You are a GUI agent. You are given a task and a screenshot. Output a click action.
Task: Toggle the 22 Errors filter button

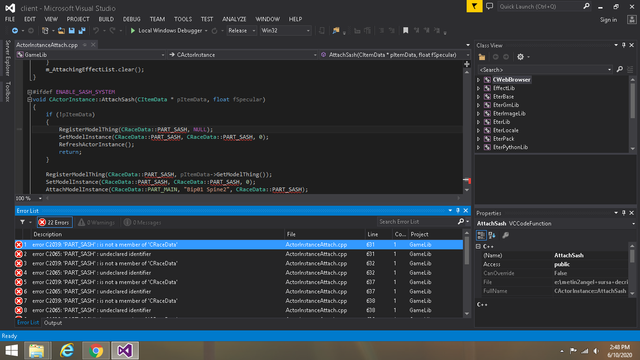click(x=55, y=222)
